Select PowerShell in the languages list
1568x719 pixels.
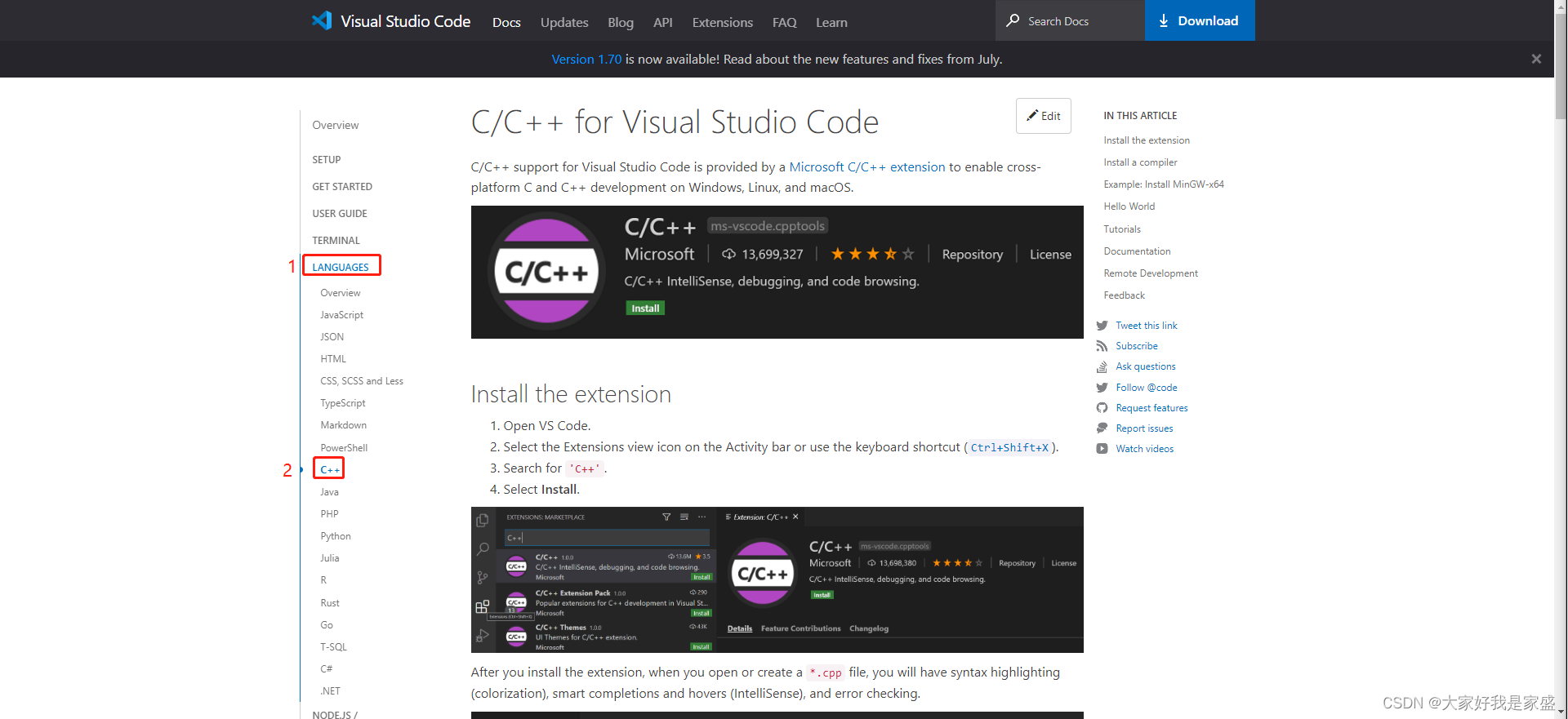pyautogui.click(x=344, y=448)
